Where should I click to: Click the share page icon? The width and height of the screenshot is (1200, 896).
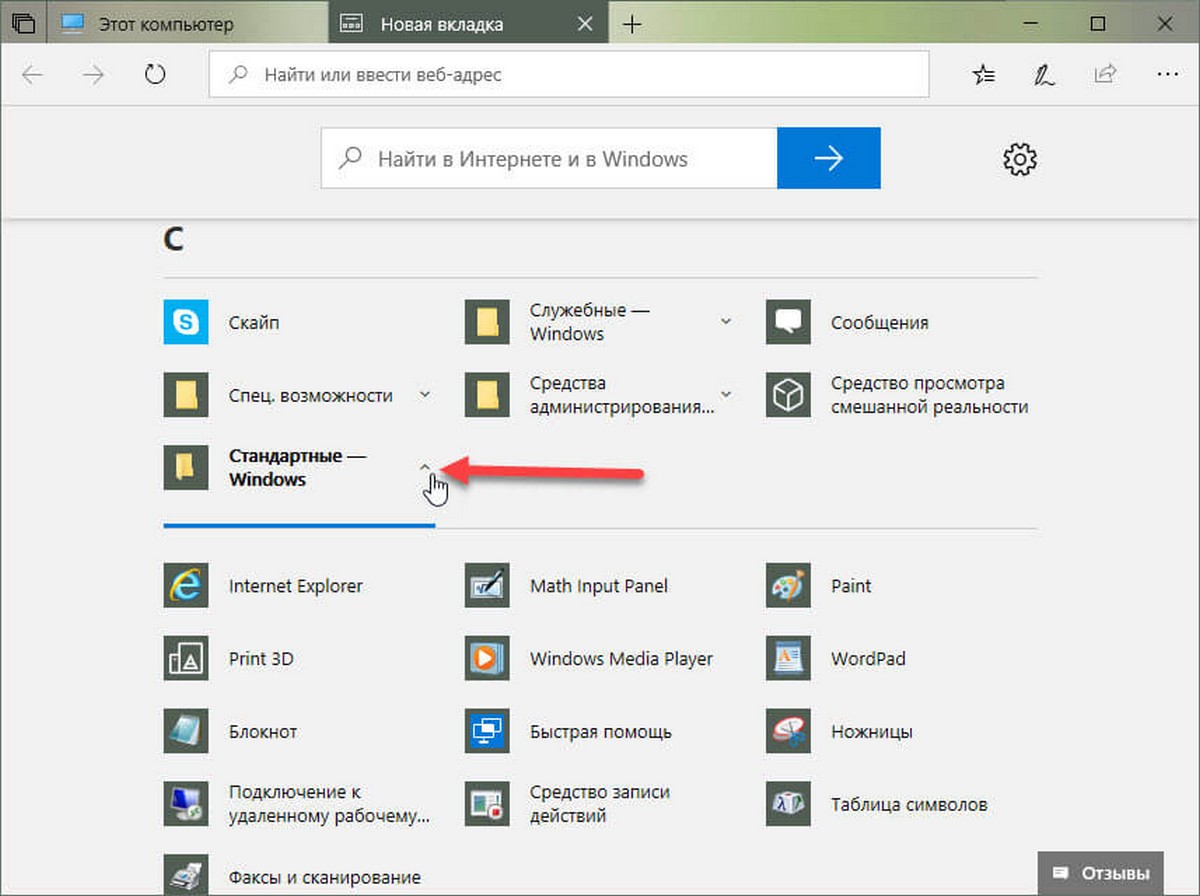click(x=1105, y=74)
